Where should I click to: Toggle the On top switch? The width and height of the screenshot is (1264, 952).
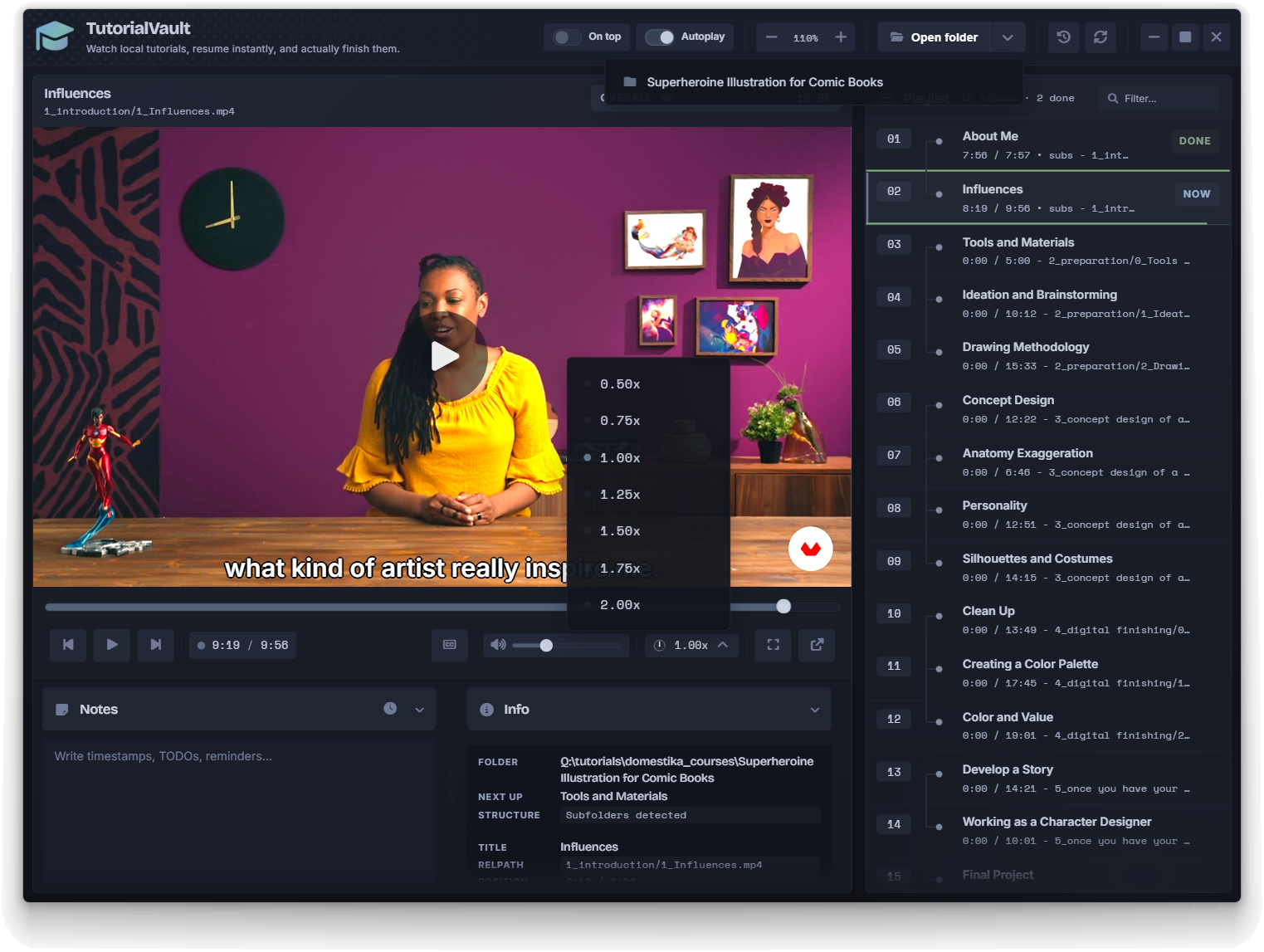point(567,37)
